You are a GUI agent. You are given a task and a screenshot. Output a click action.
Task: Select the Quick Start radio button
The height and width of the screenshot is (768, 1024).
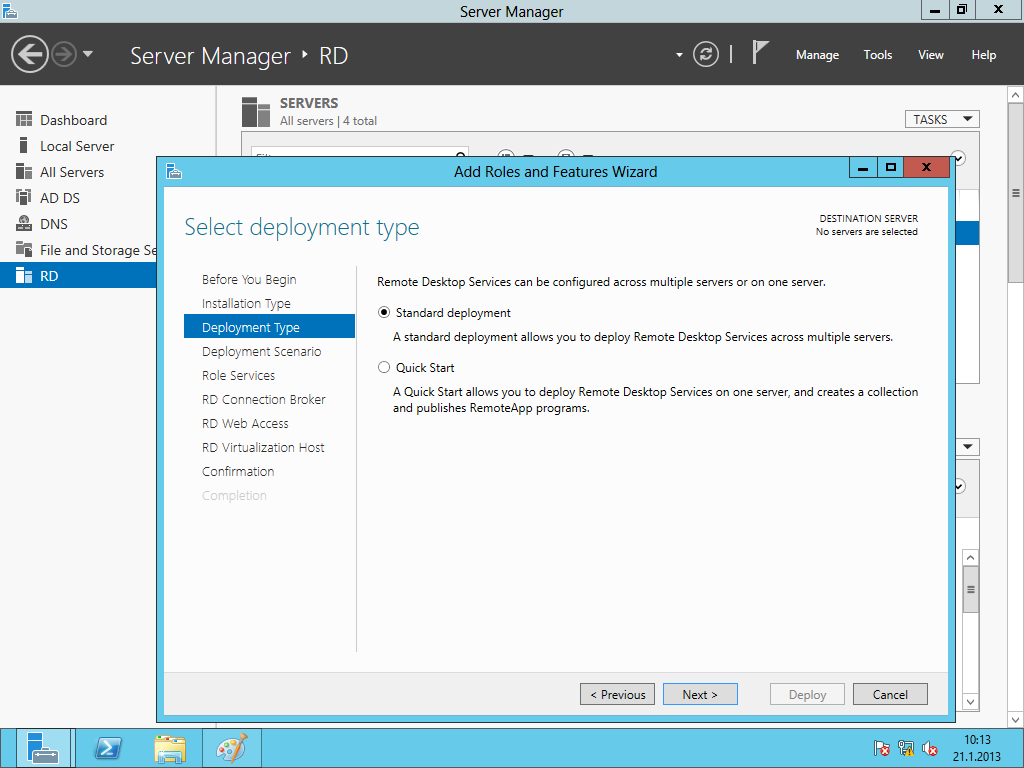pyautogui.click(x=384, y=367)
